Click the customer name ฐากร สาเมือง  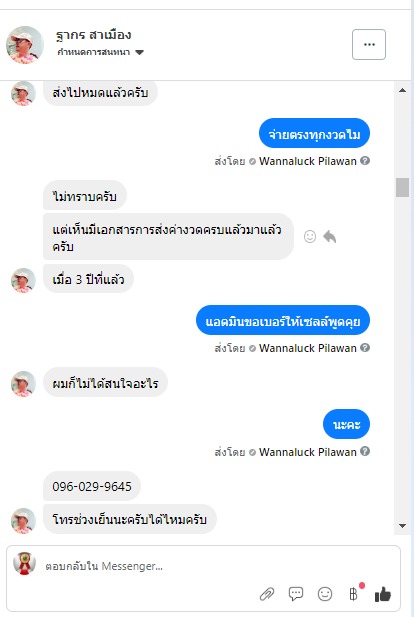pos(94,35)
